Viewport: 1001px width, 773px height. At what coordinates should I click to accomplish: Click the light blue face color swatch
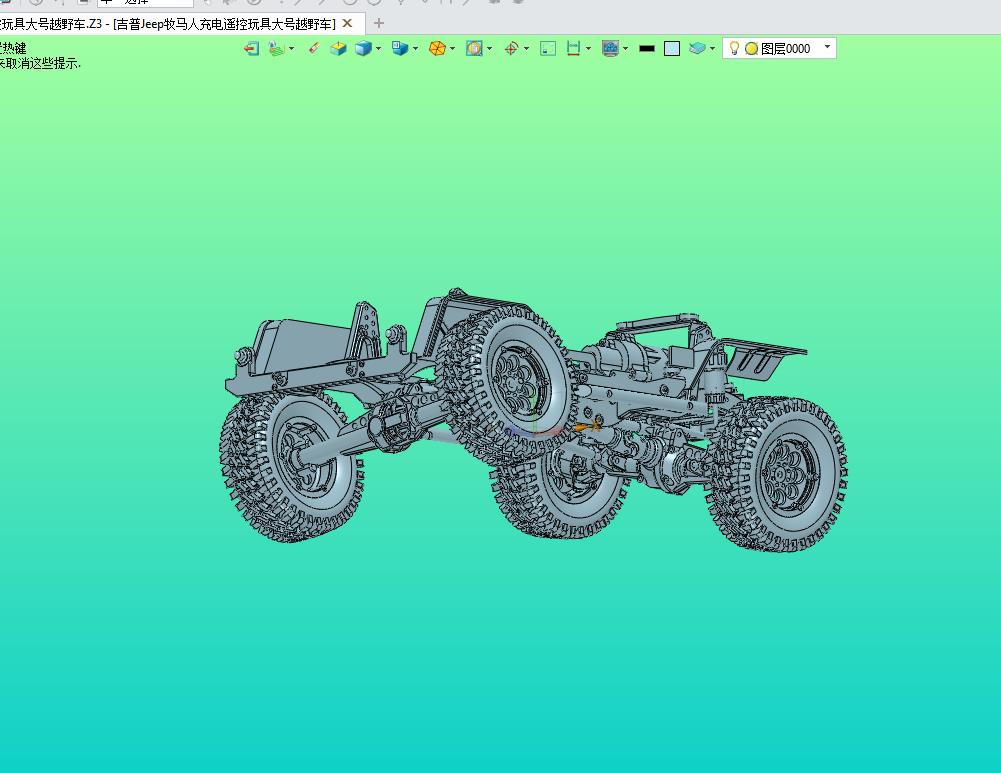coord(672,49)
